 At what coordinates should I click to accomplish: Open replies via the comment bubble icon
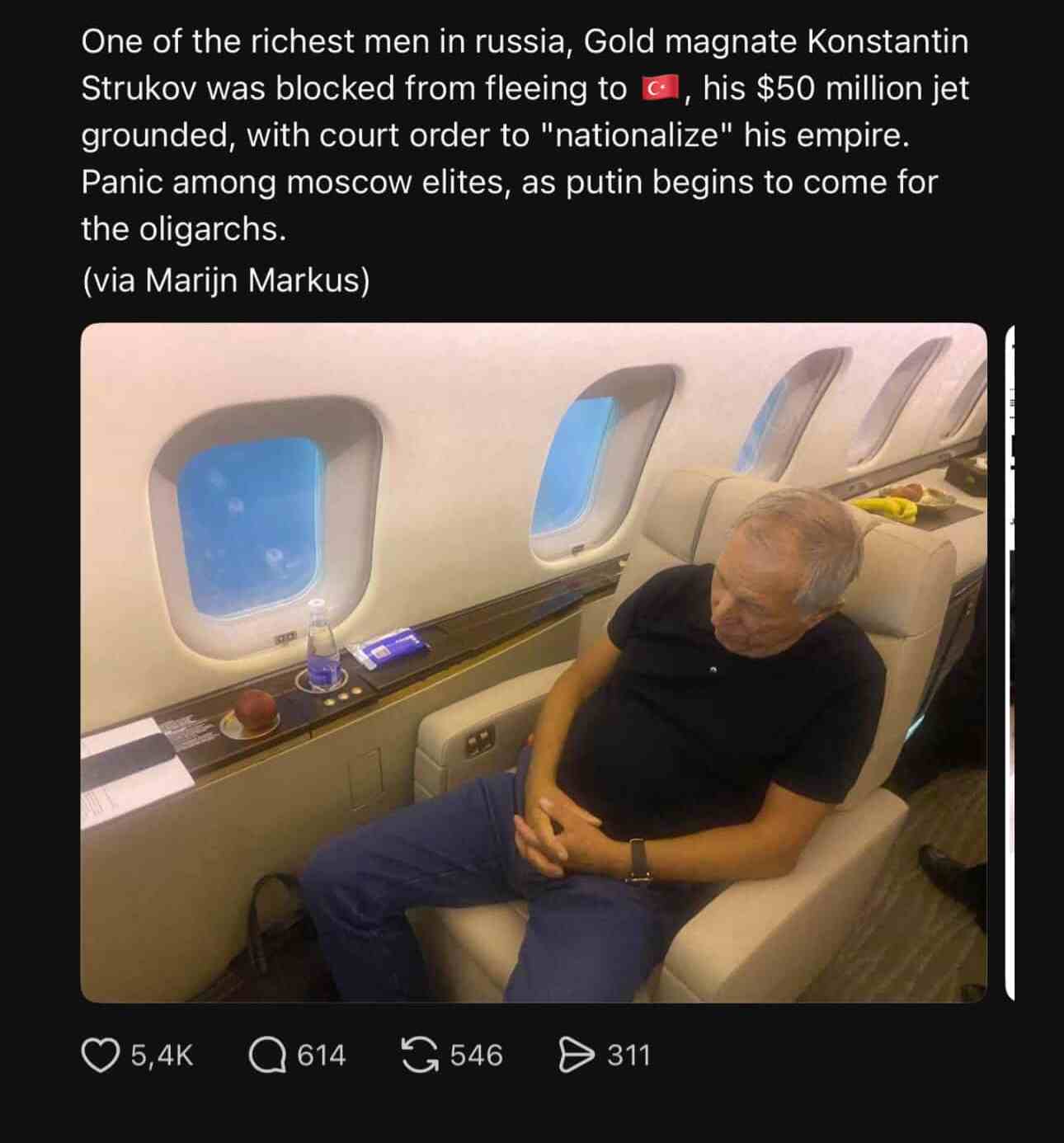pos(266,1056)
